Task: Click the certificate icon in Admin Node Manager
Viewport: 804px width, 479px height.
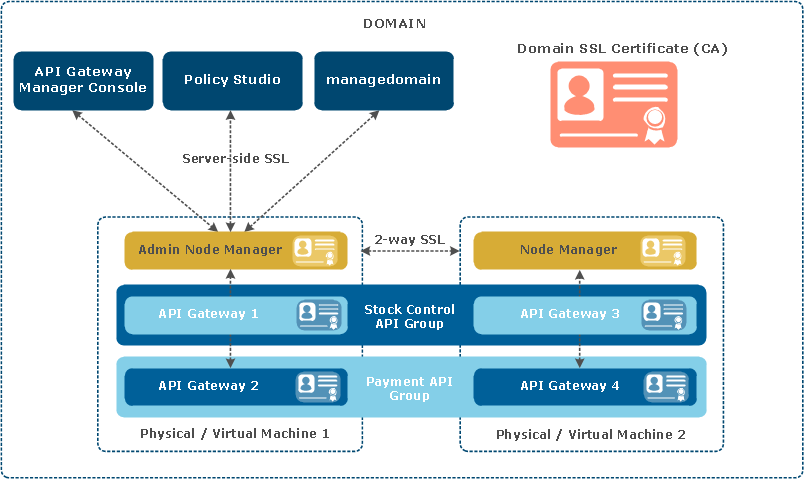Action: point(315,250)
